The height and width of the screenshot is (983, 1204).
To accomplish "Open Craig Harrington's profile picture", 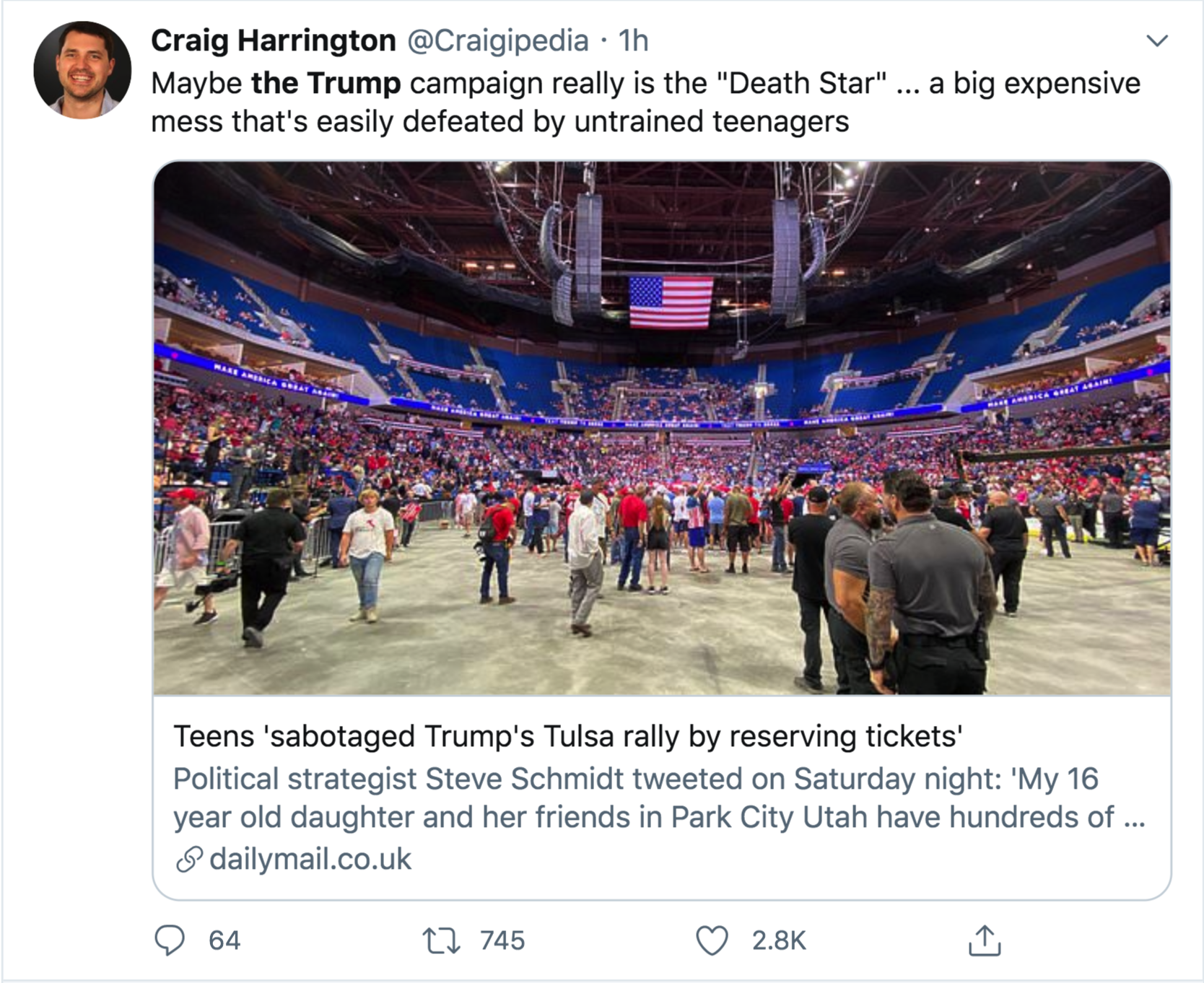I will (x=82, y=70).
